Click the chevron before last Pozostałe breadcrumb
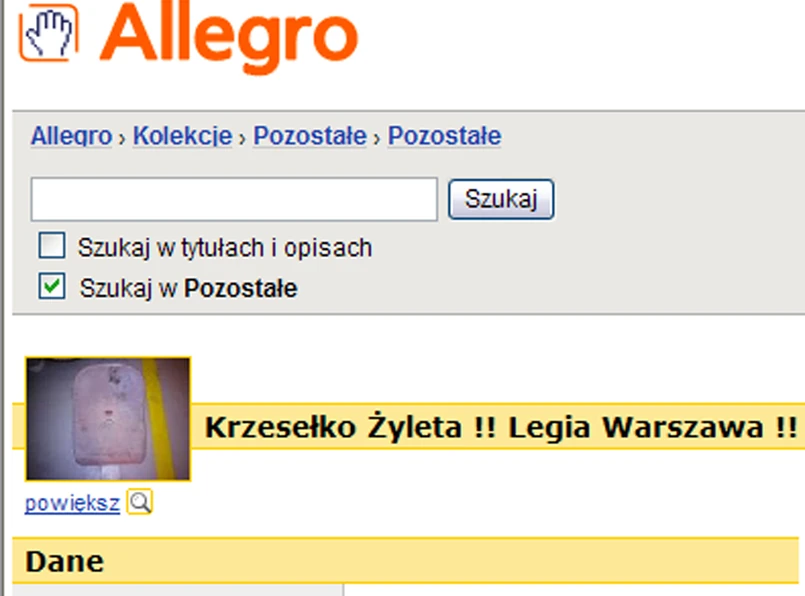This screenshot has width=805, height=596. (377, 139)
